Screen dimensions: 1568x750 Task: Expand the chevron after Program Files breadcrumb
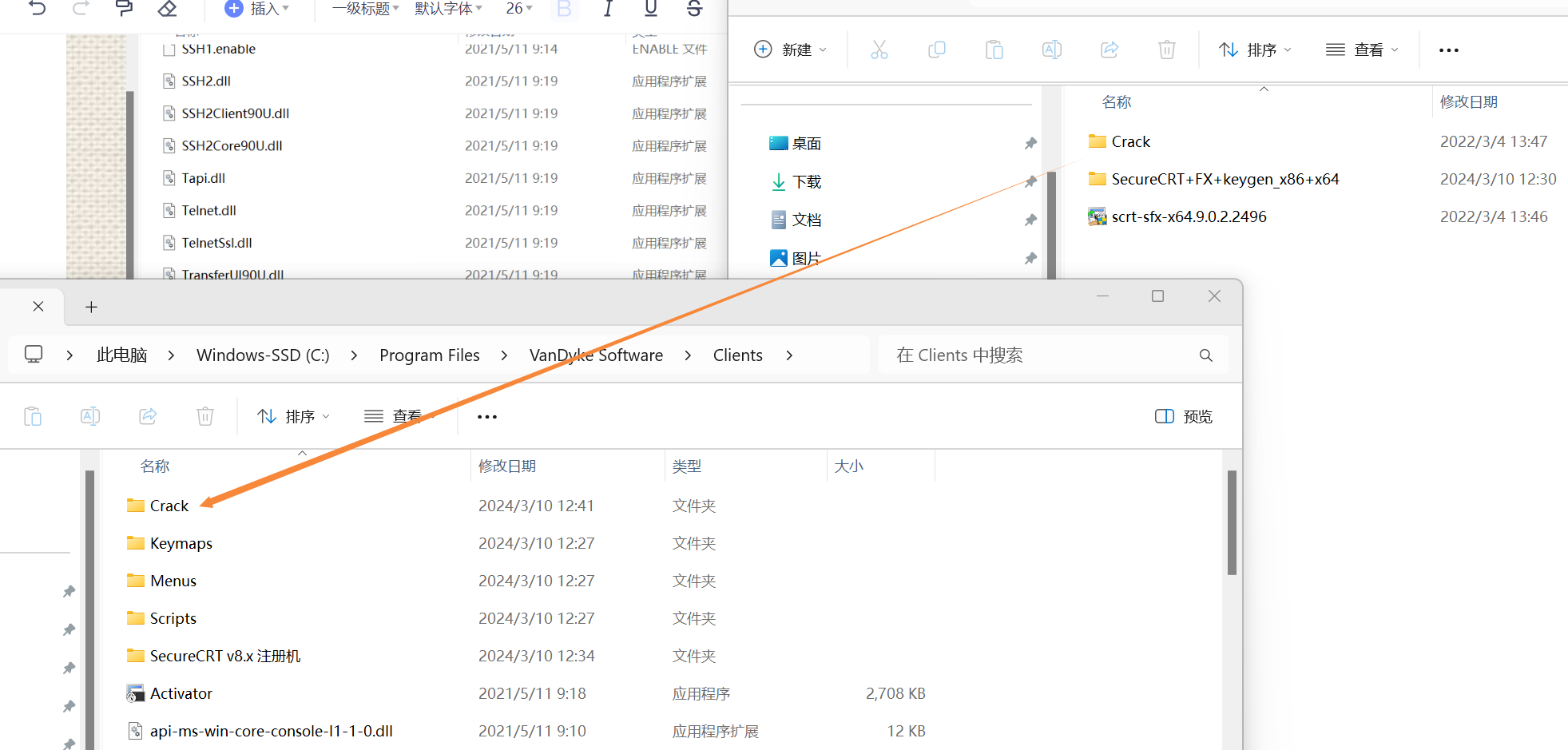click(x=504, y=355)
